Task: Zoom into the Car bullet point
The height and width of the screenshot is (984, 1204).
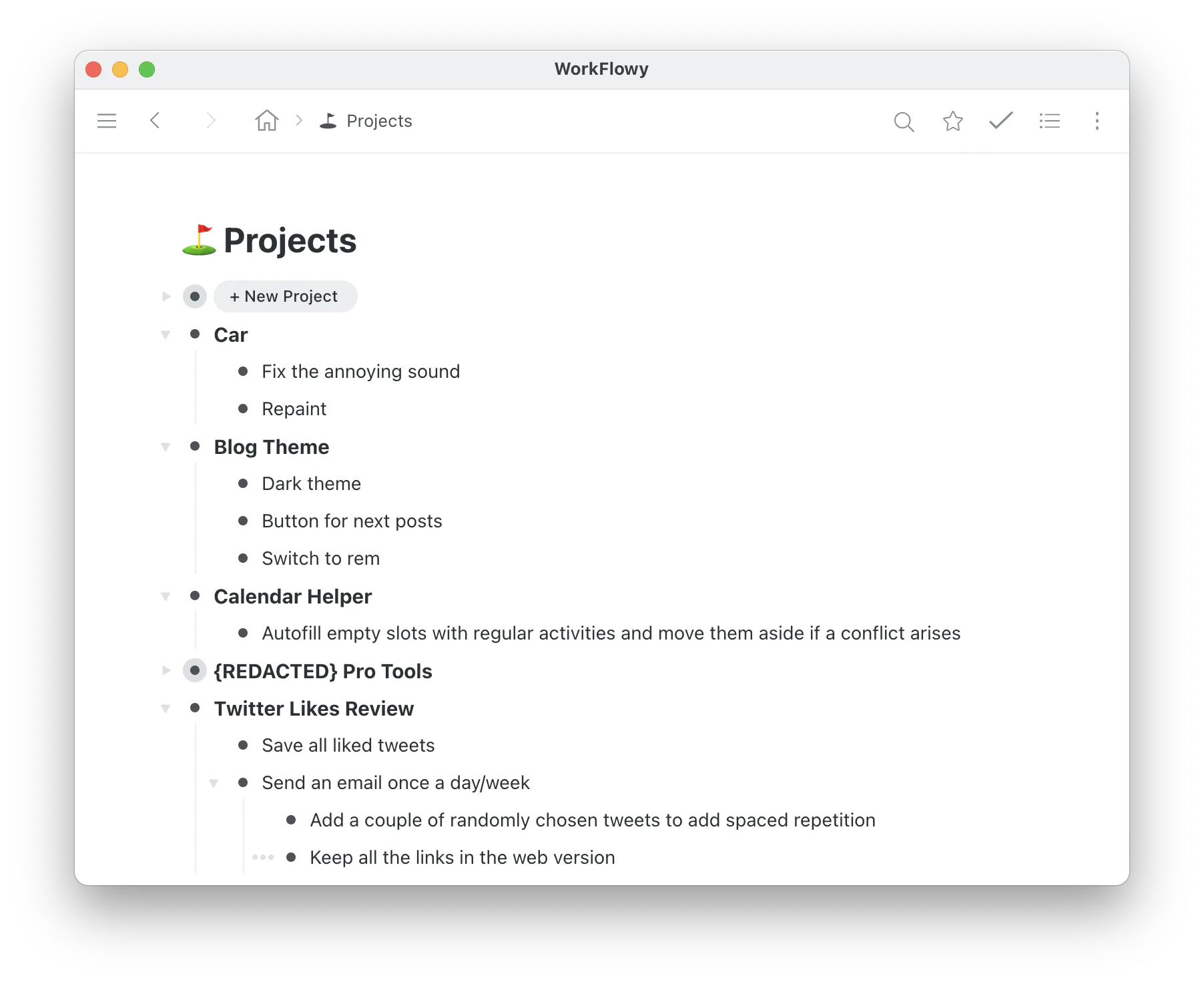Action: point(195,334)
